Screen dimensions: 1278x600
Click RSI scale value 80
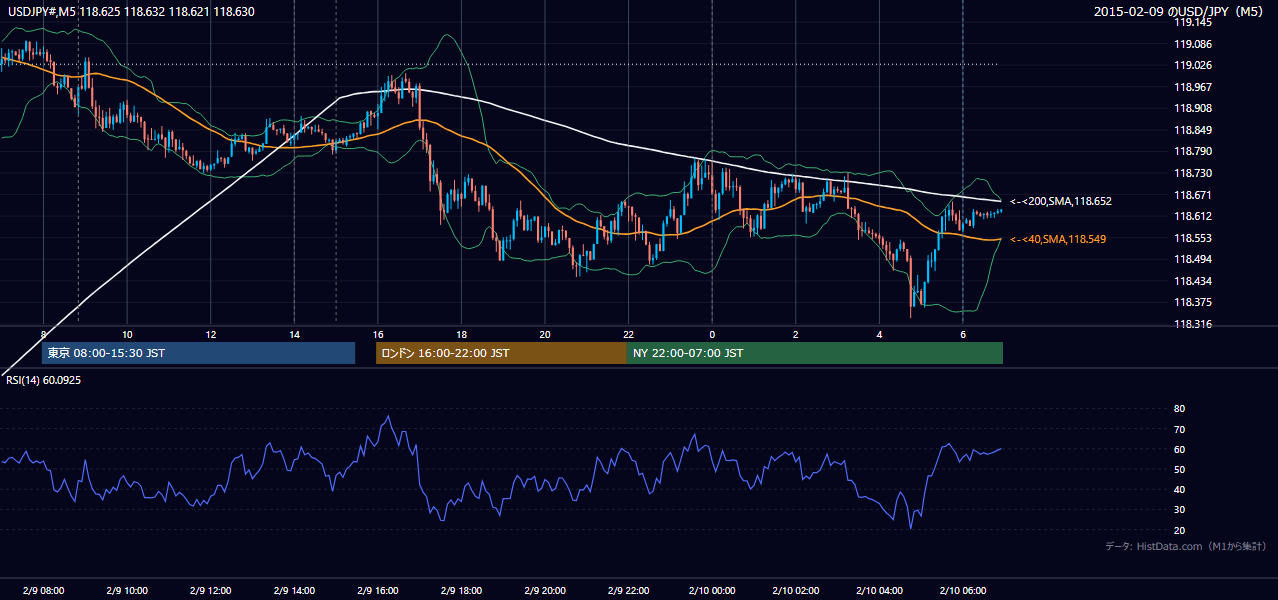1179,409
